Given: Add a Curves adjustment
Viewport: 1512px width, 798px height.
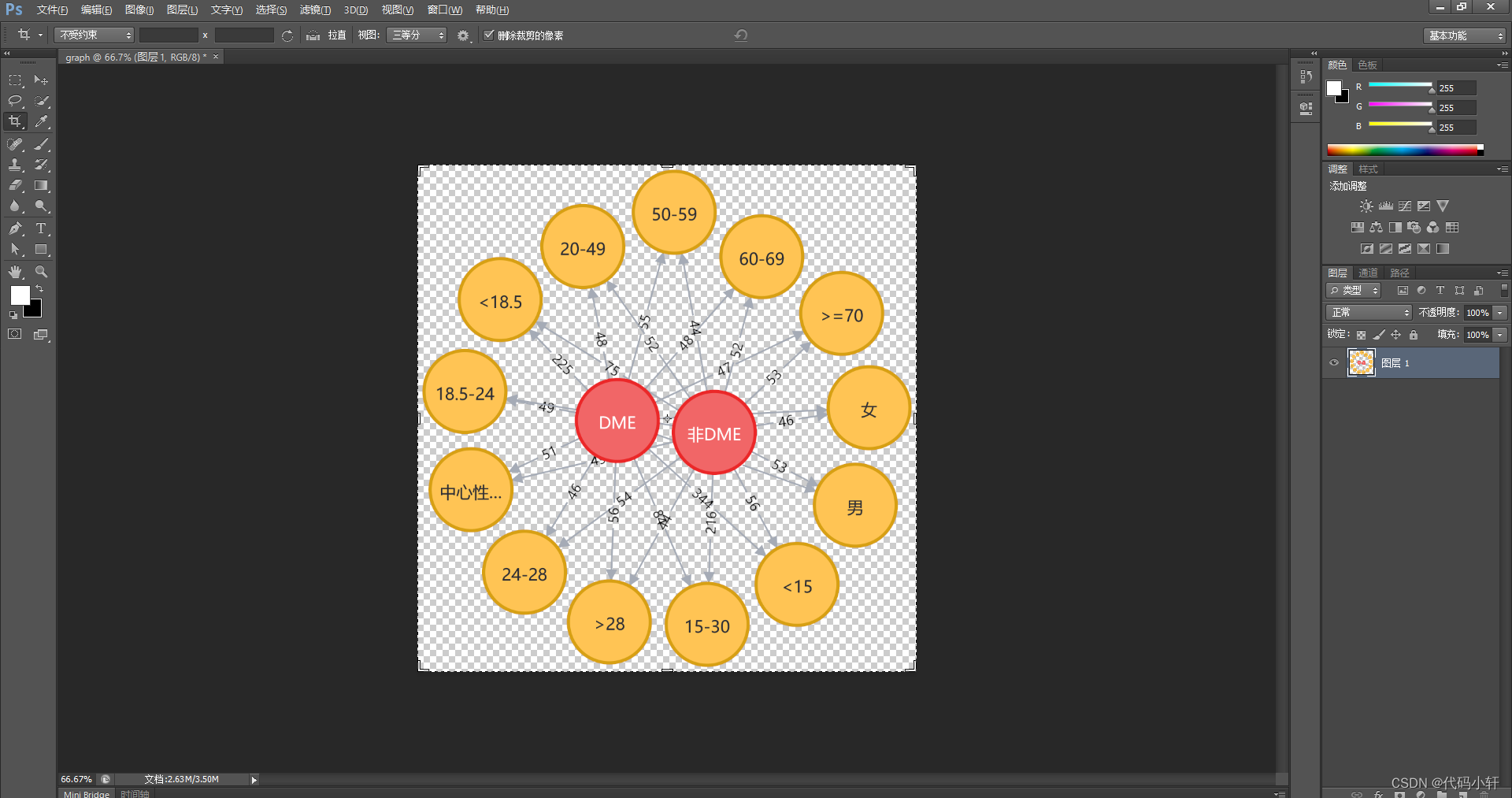Looking at the screenshot, I should 1405,206.
